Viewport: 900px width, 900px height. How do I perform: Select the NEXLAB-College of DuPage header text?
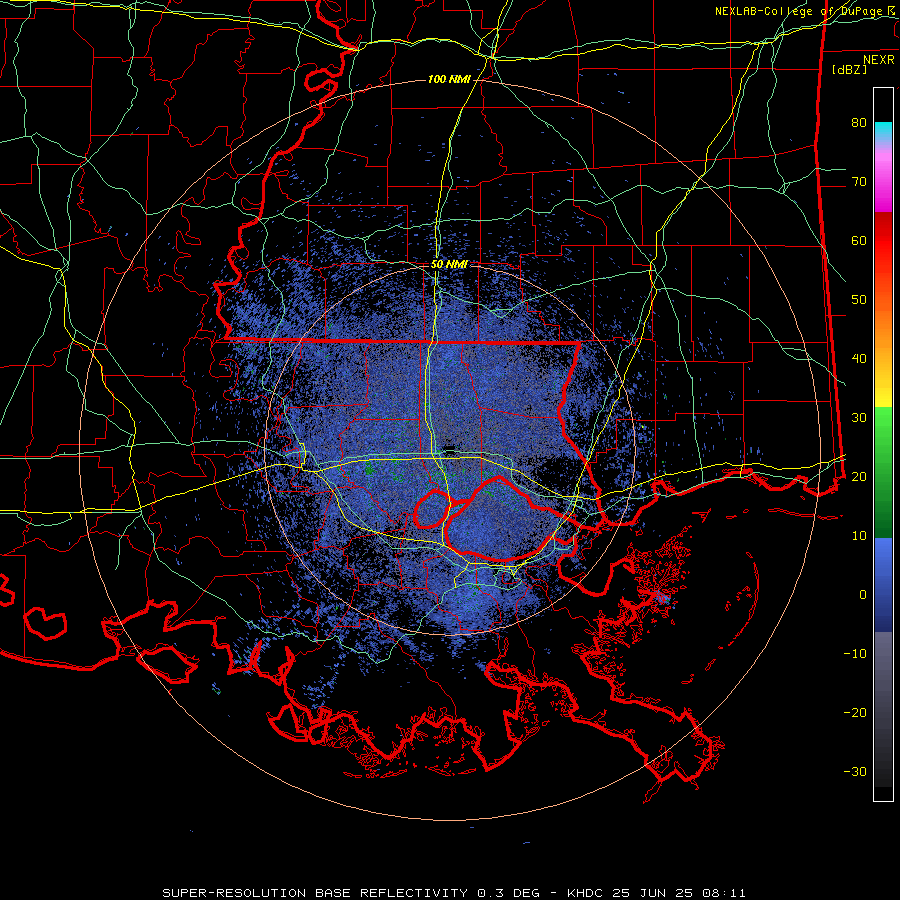pyautogui.click(x=805, y=11)
